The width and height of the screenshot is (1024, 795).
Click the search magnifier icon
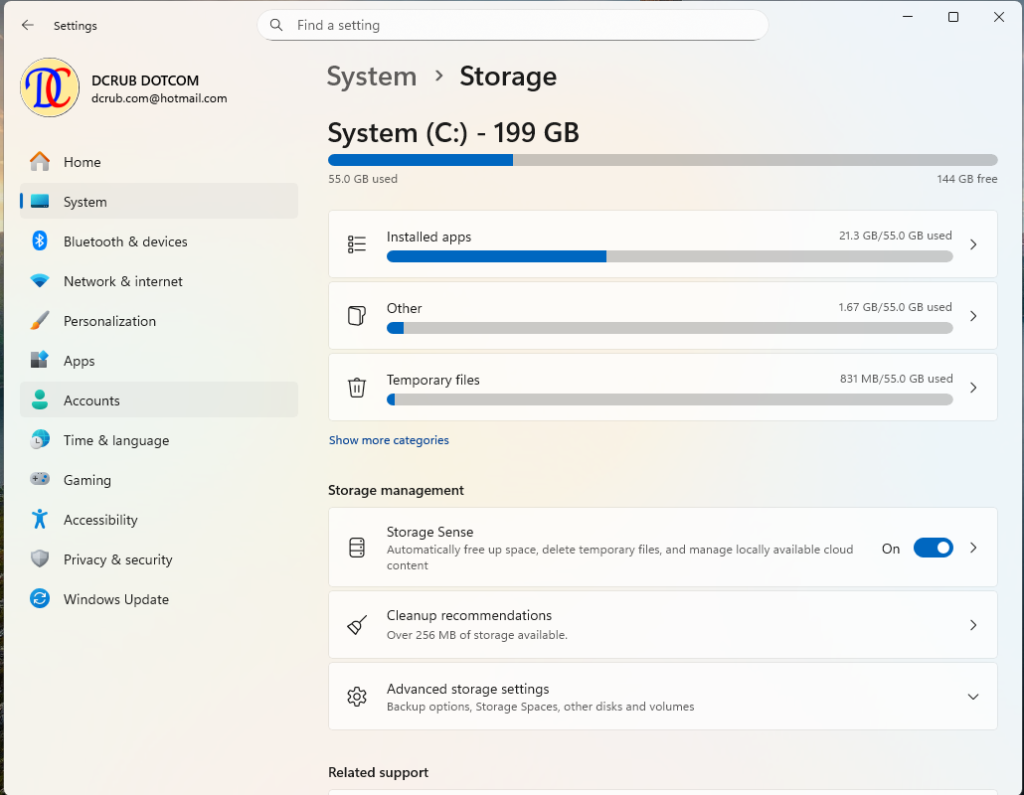pyautogui.click(x=276, y=25)
